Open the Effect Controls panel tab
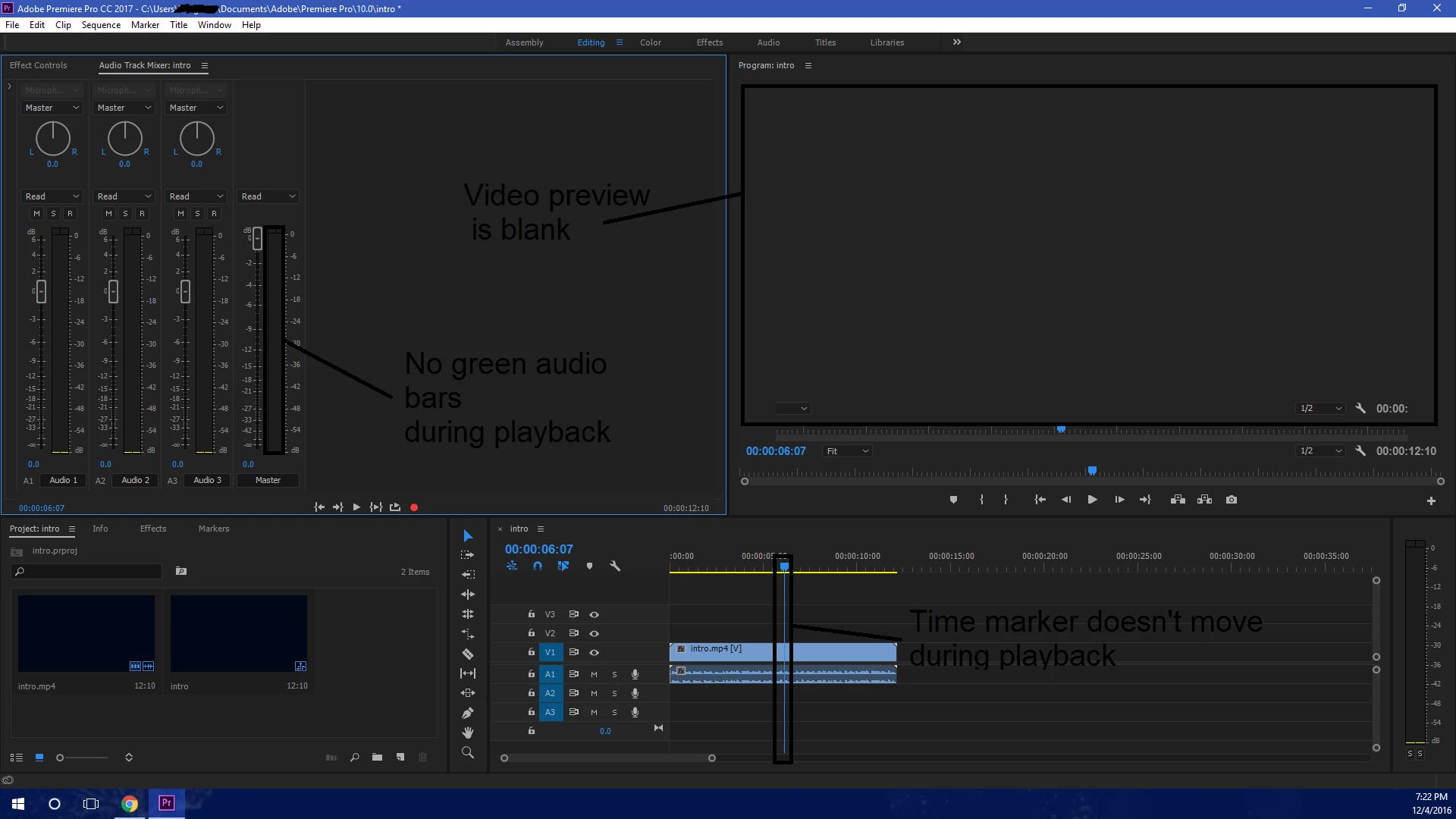This screenshot has width=1456, height=819. coord(39,65)
